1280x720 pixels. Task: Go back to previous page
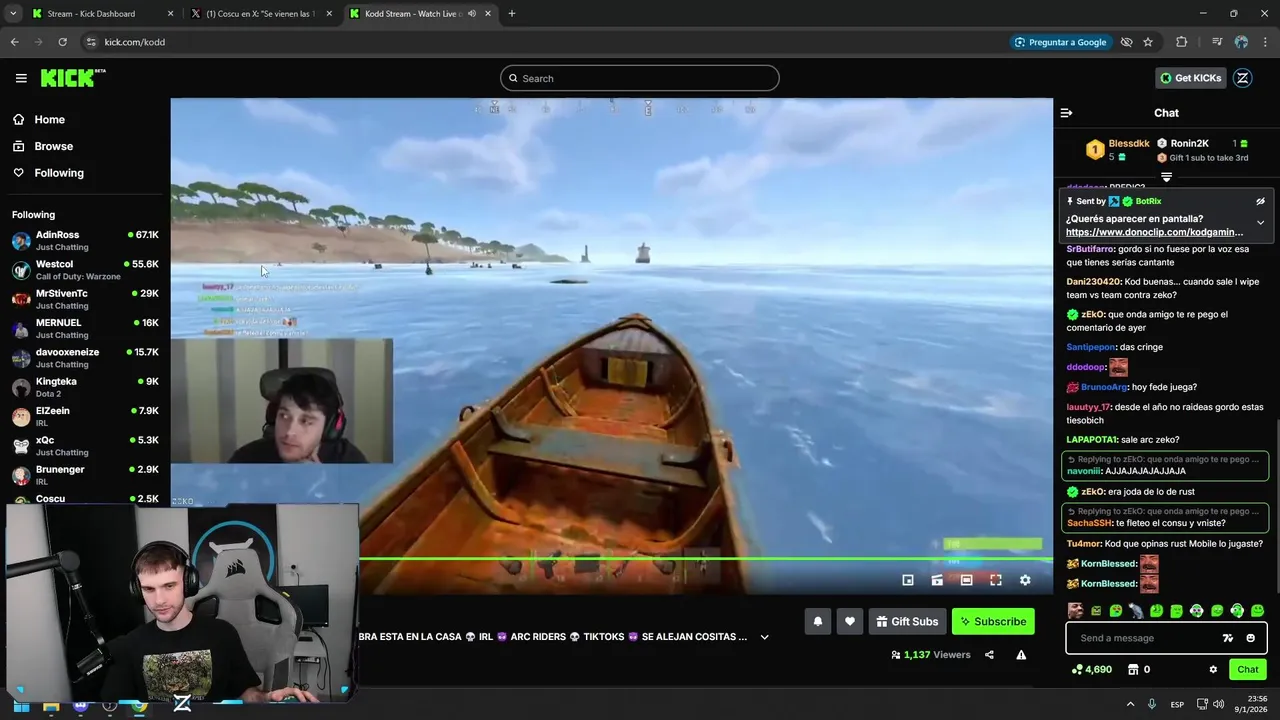(14, 42)
